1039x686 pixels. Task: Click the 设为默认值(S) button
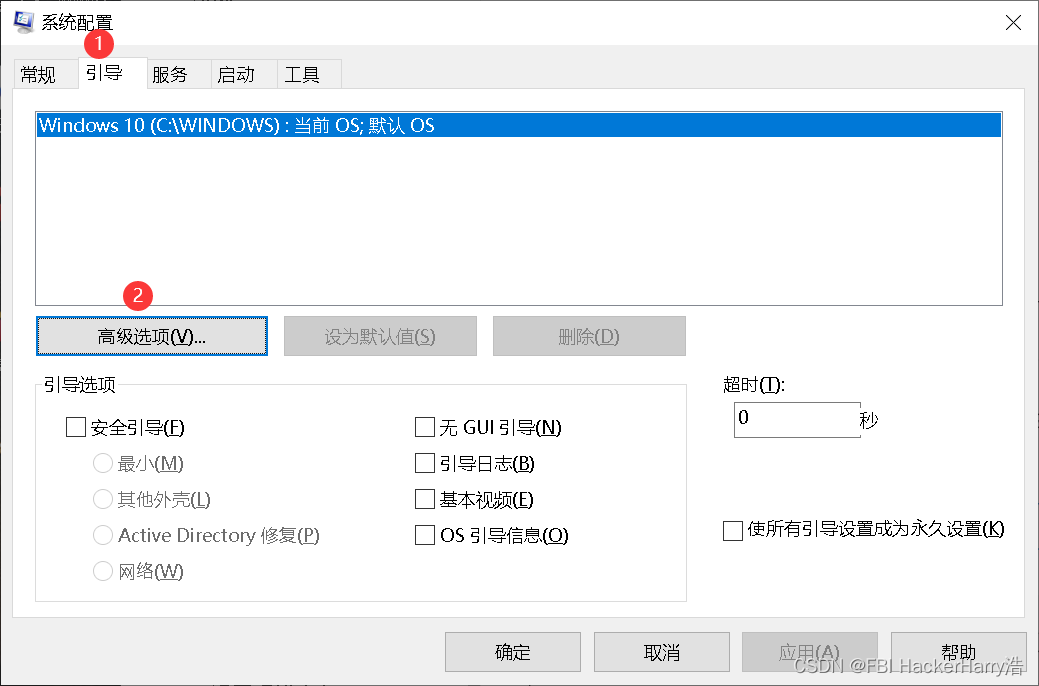tap(380, 336)
